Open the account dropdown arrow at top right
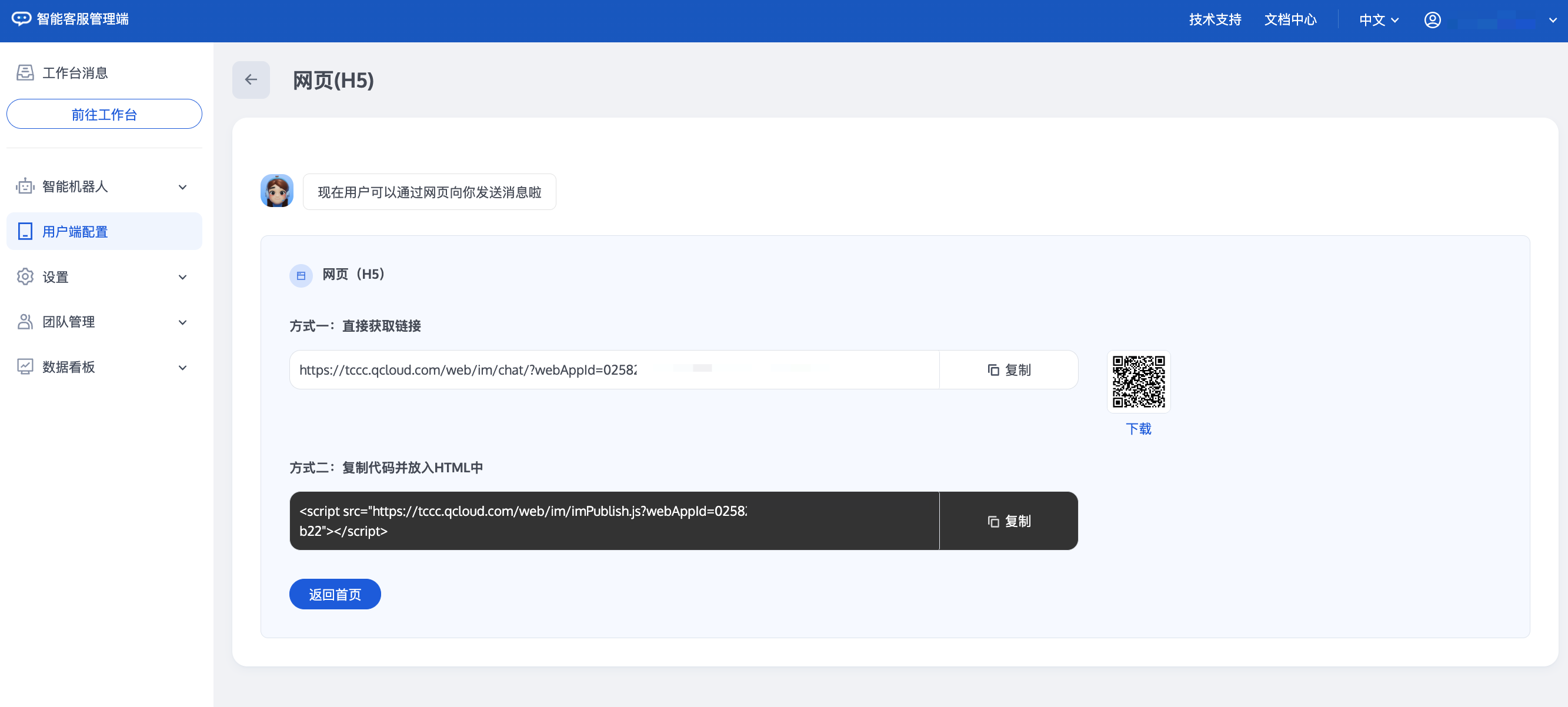The image size is (1568, 707). [x=1553, y=19]
